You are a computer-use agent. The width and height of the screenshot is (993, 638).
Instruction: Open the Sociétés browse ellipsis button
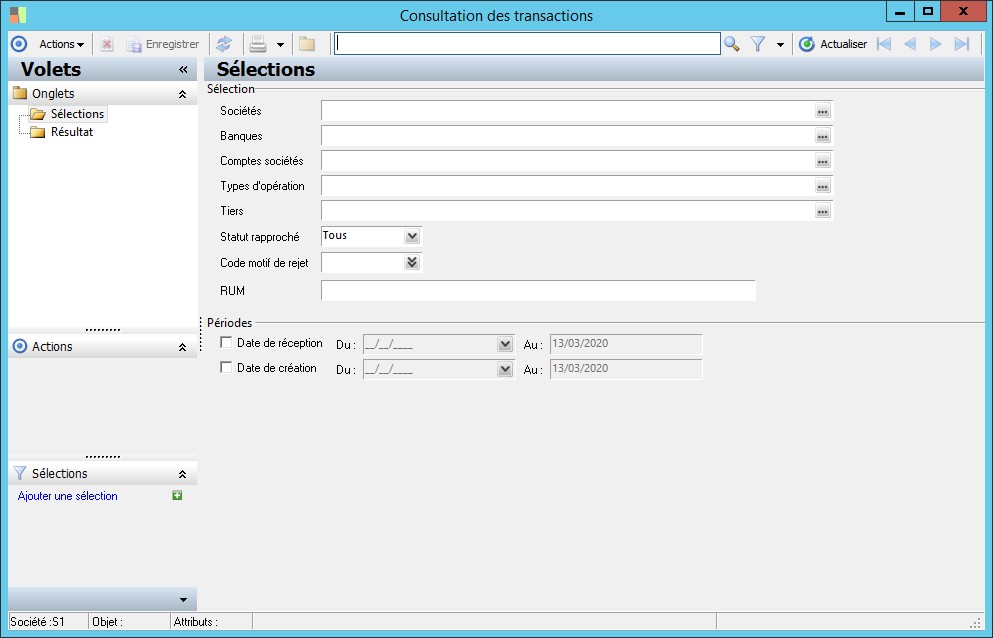(x=823, y=111)
